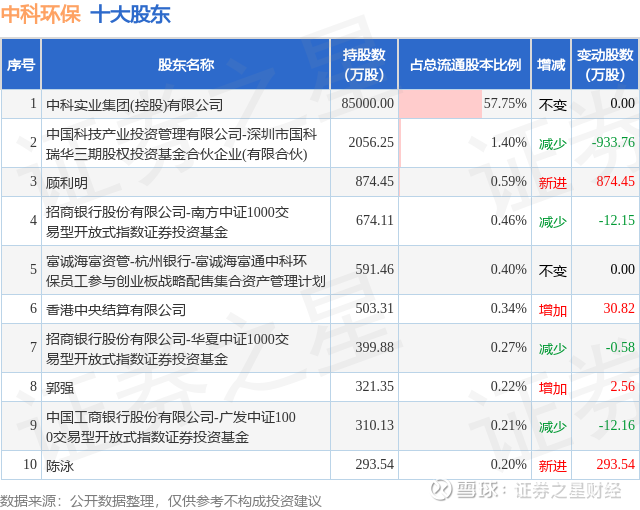Click change value -0.58
Image resolution: width=640 pixels, height=510 pixels.
[x=620, y=347]
